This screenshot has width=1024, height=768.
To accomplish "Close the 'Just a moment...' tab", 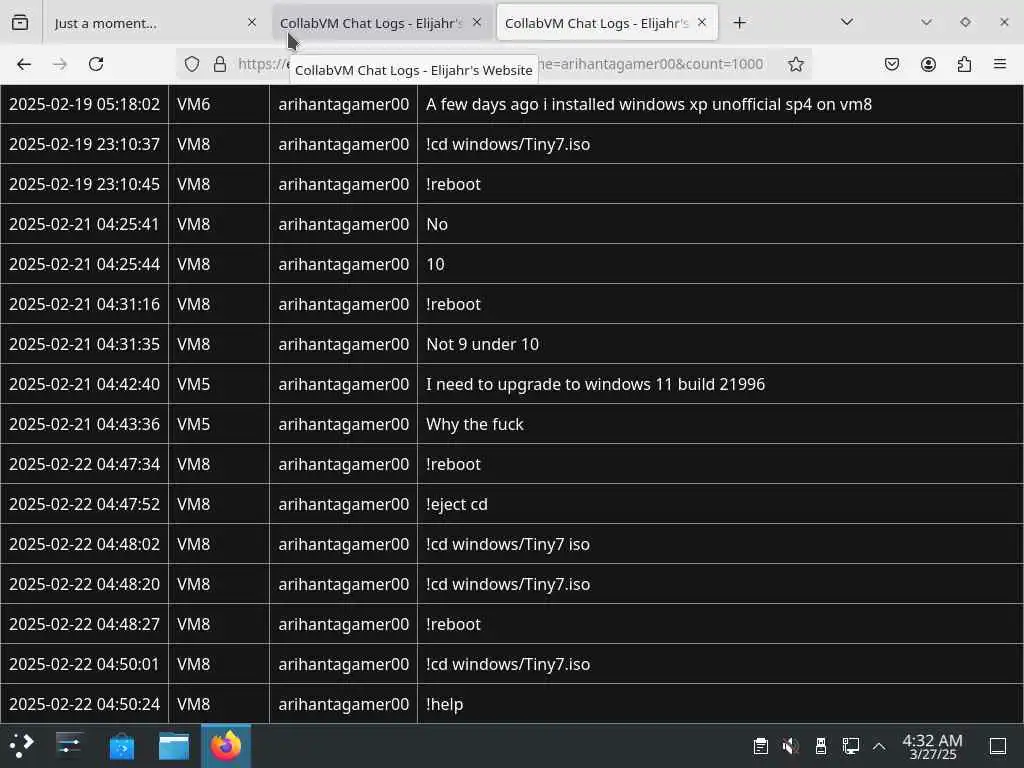I will (x=252, y=23).
